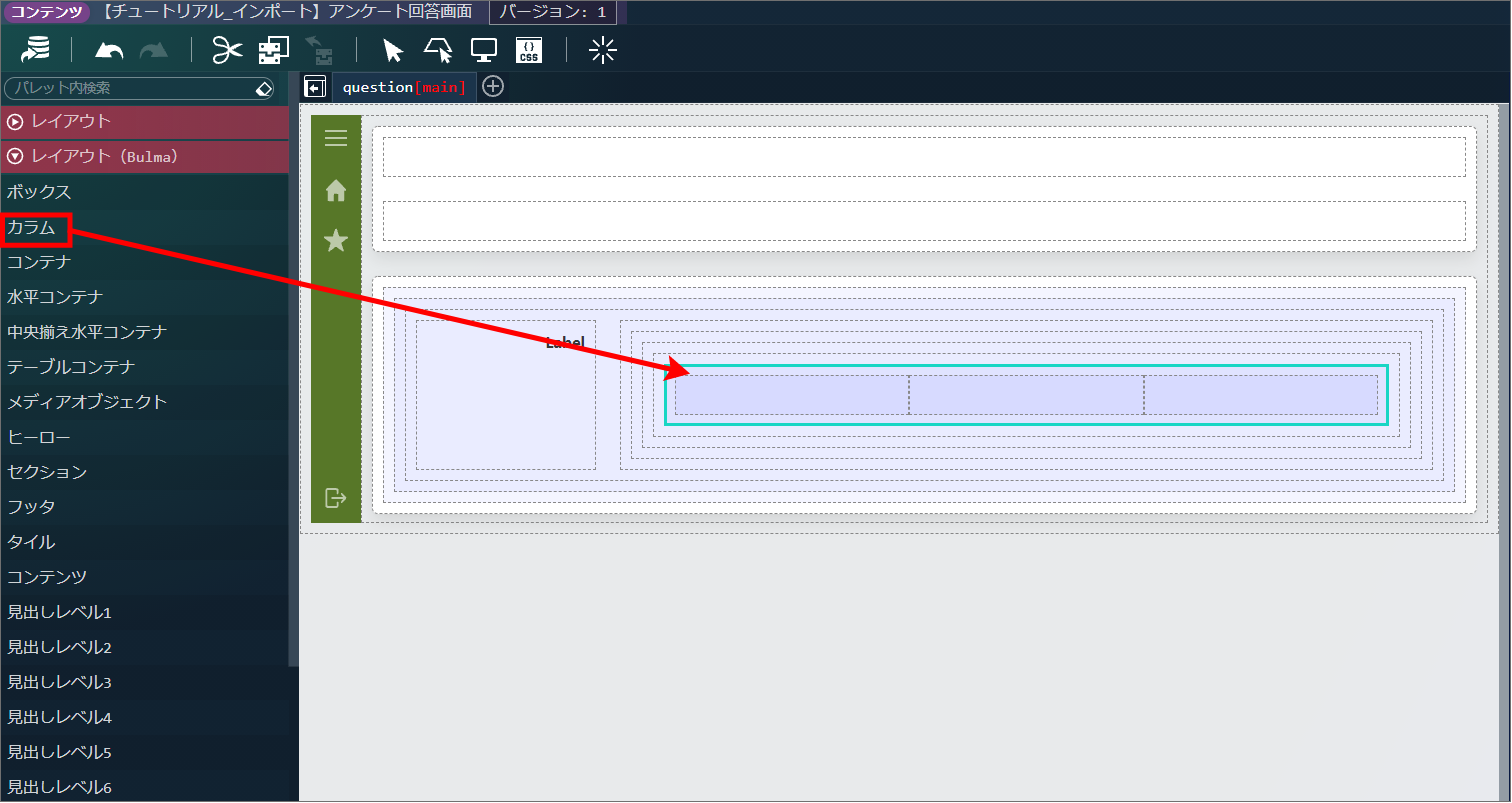1512x803 pixels.
Task: Click the Label text on the canvas
Action: tap(565, 343)
